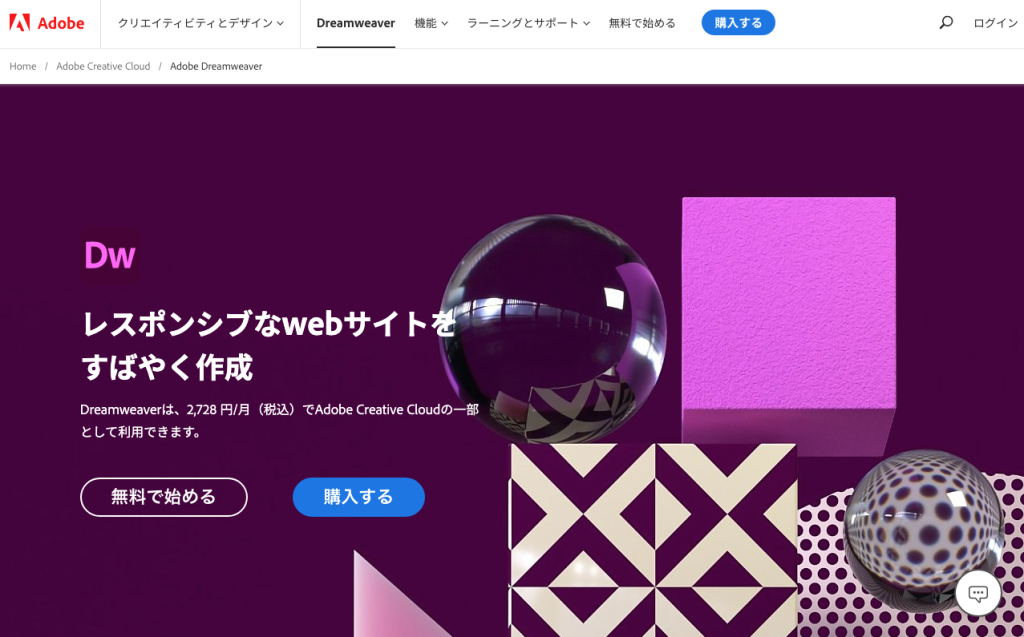The width and height of the screenshot is (1024, 637).
Task: Open Adobe Creative Cloud breadcrumb link
Action: (103, 66)
